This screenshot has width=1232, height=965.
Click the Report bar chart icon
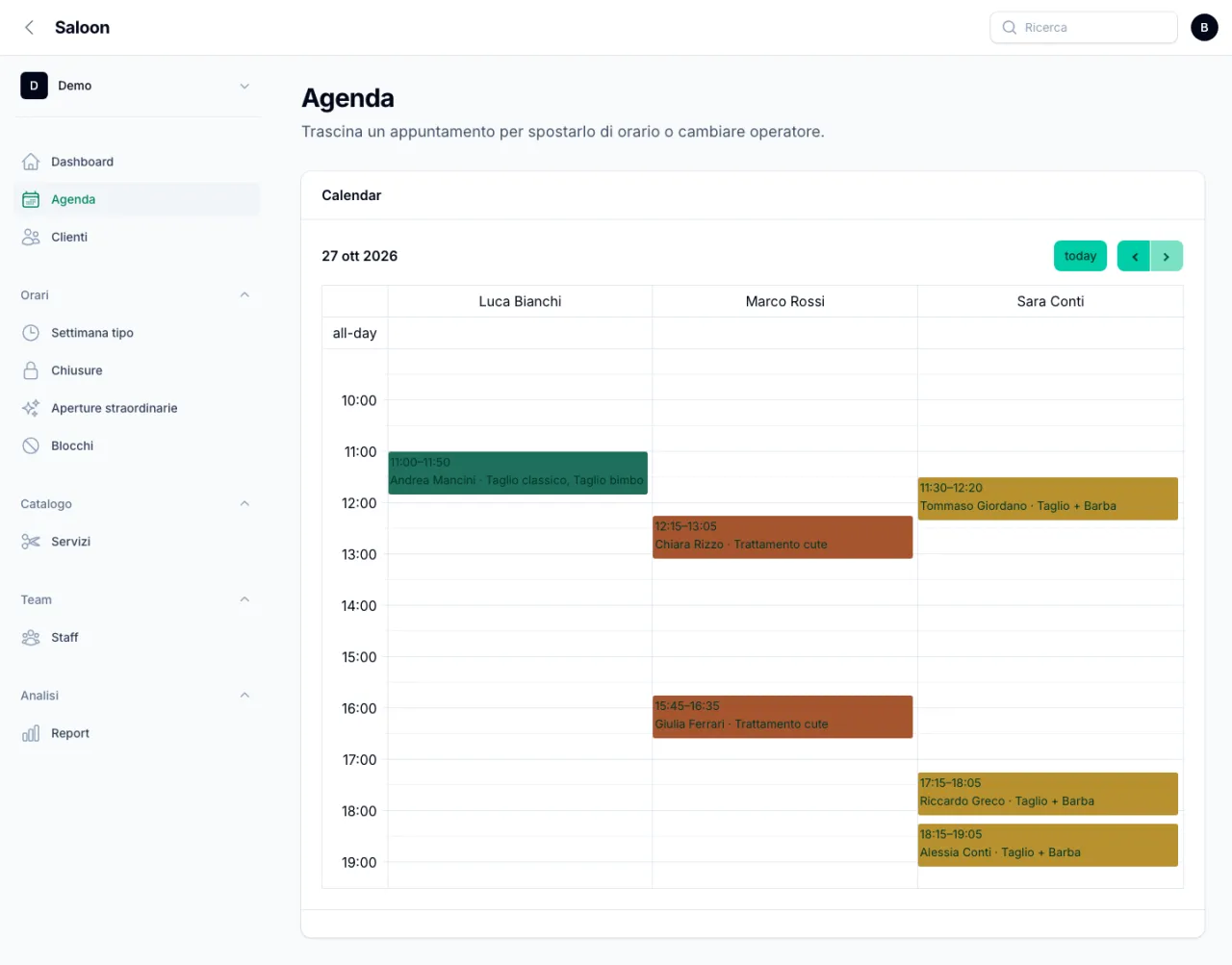(31, 733)
